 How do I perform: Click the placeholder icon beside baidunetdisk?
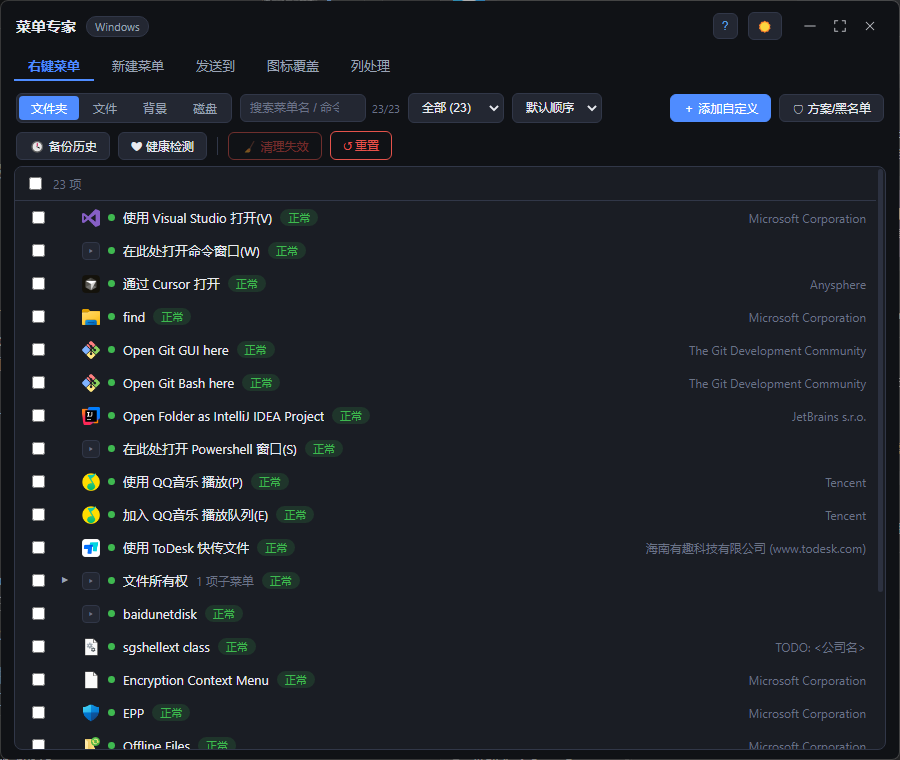click(91, 614)
